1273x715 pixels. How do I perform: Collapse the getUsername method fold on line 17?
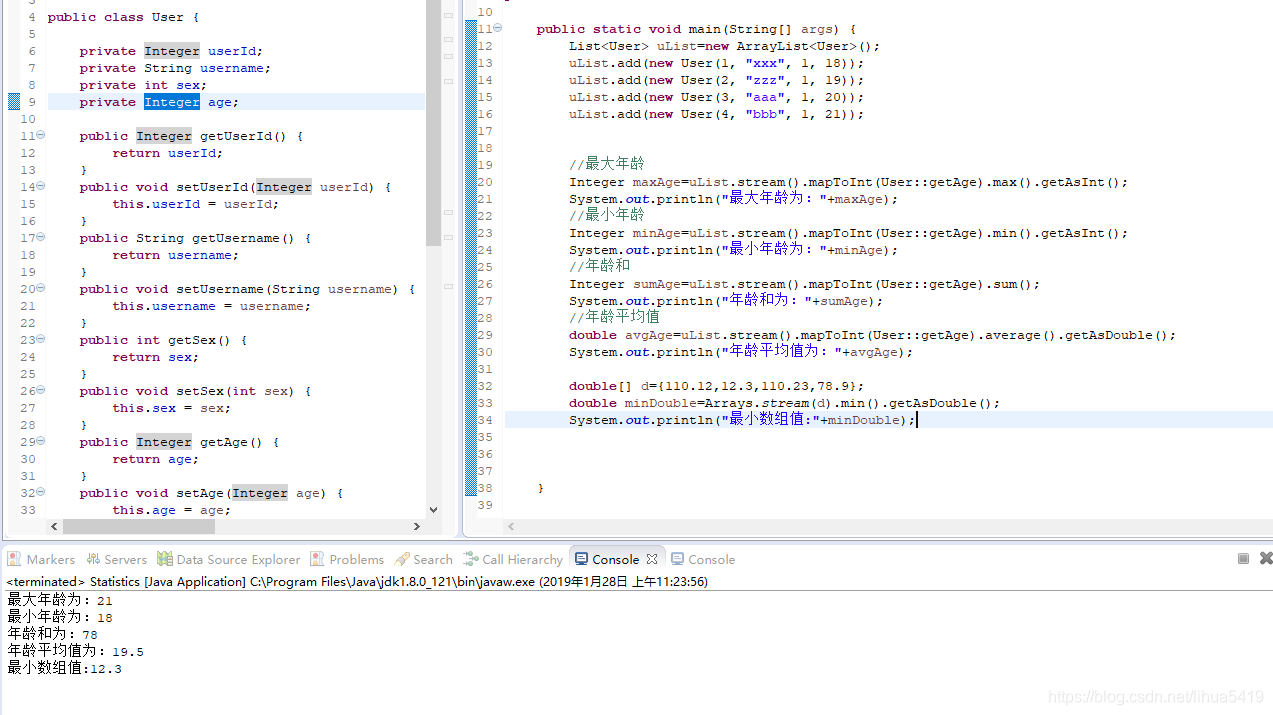coord(40,238)
